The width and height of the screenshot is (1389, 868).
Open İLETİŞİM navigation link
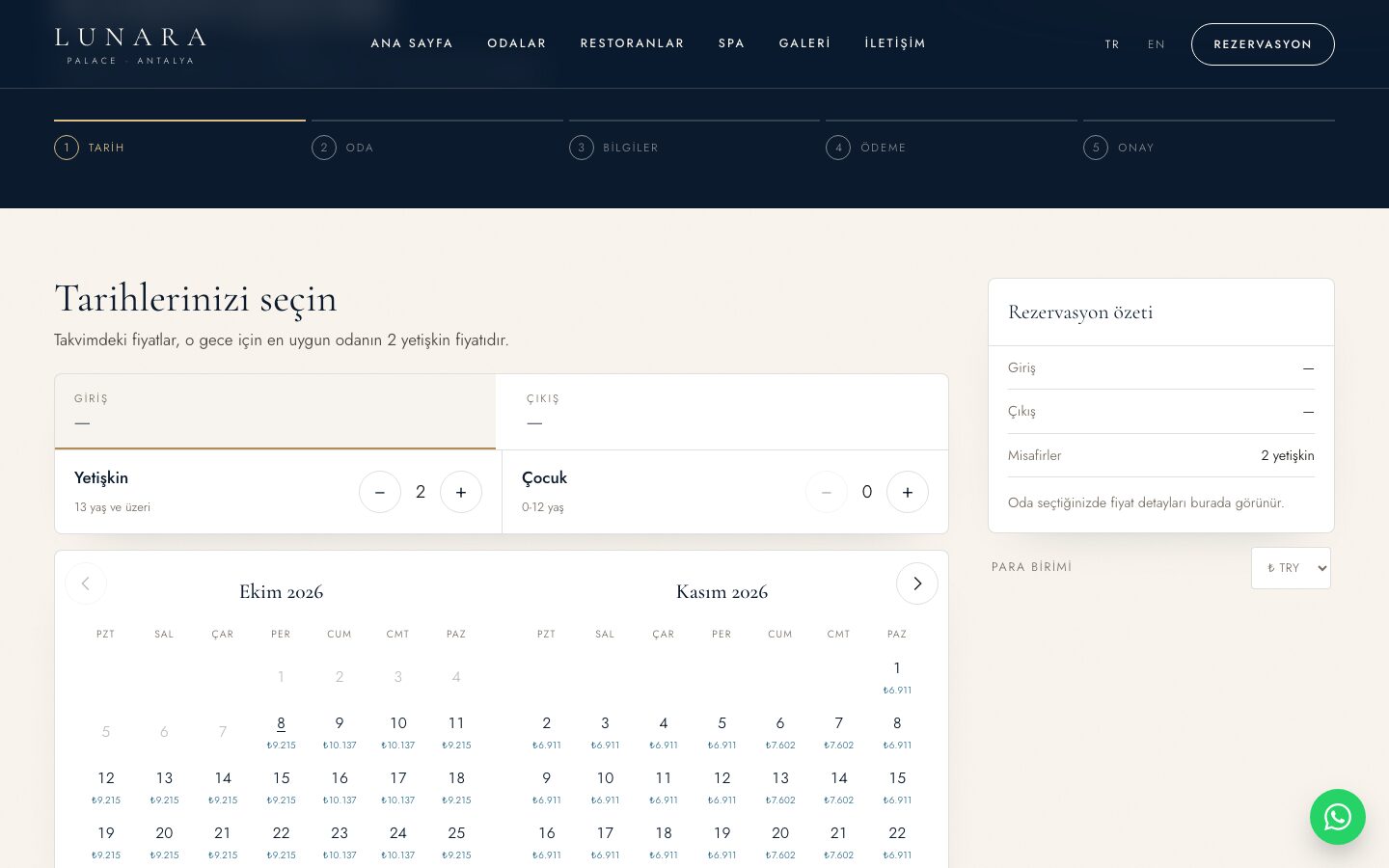point(895,43)
